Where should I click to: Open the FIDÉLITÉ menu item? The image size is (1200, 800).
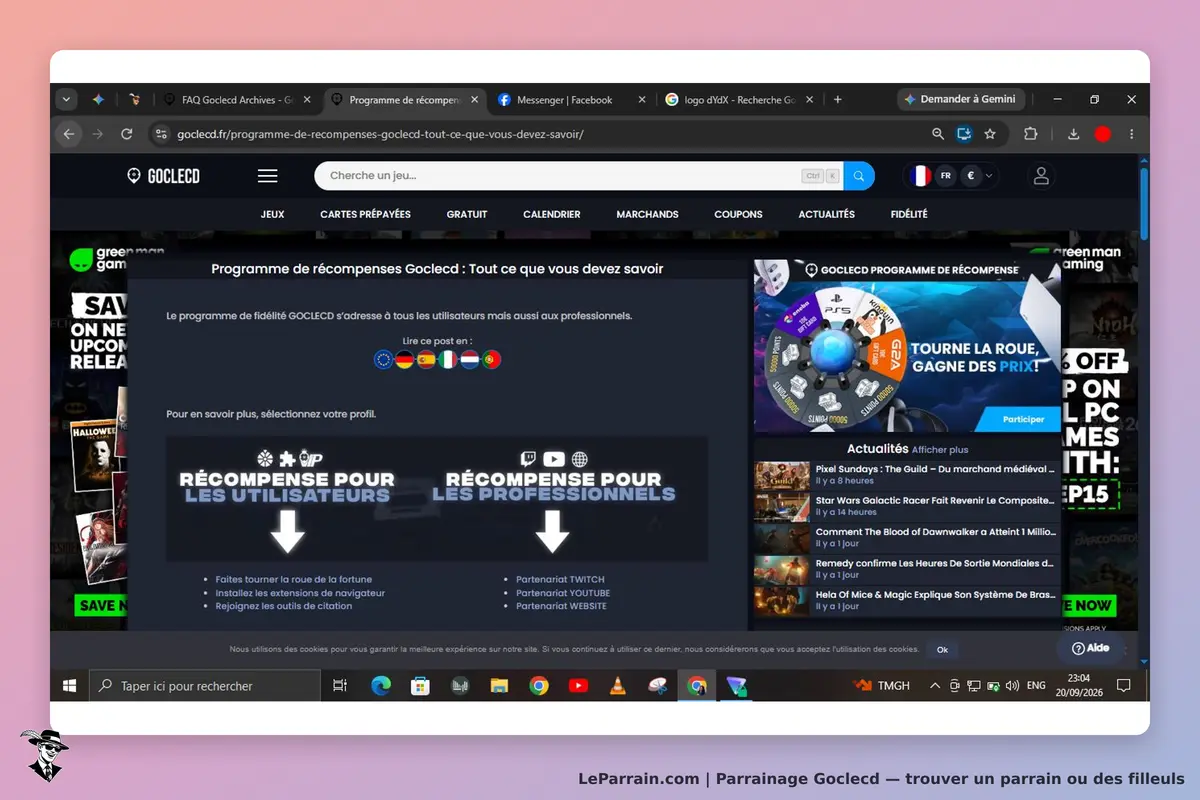click(x=909, y=214)
